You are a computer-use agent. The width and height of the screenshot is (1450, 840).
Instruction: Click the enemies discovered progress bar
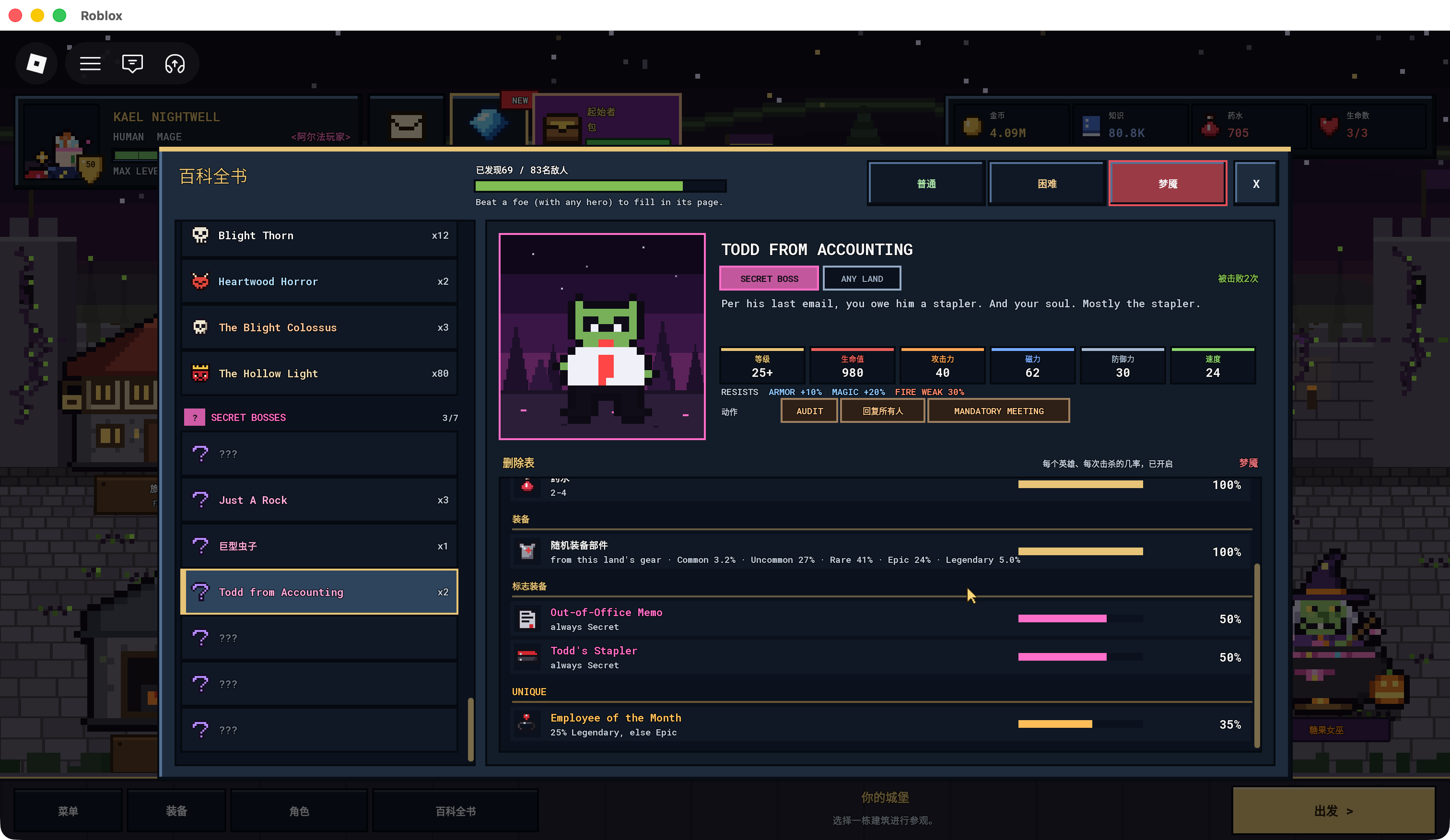click(600, 186)
